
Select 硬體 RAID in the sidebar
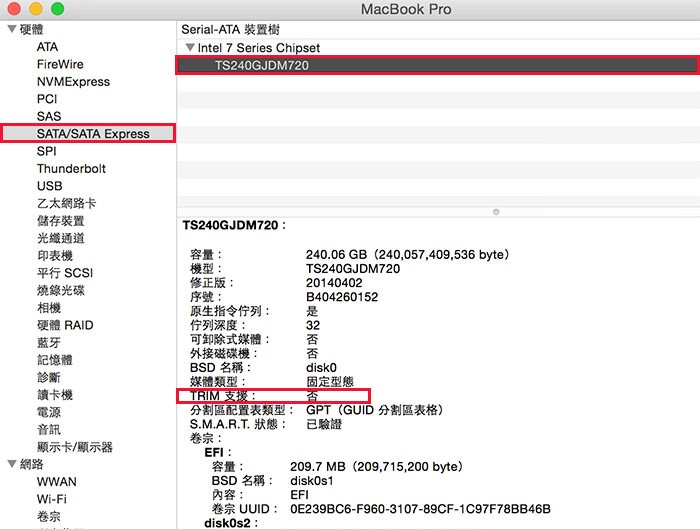click(65, 325)
